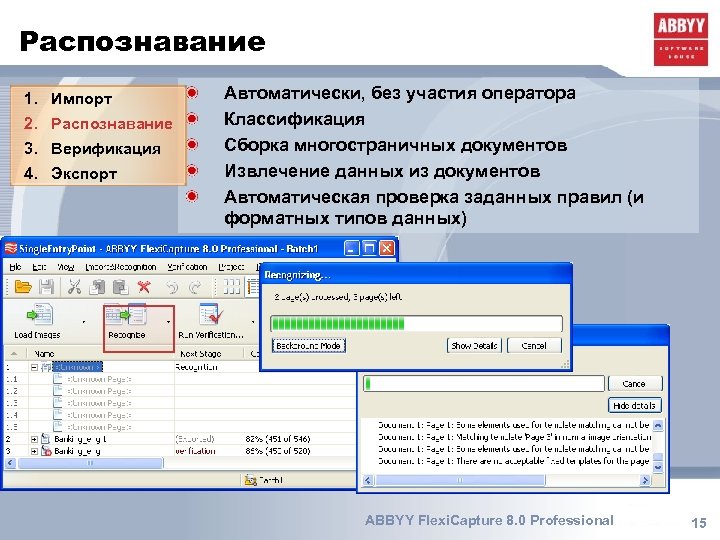Open Run Verification dropdown arrow
Image resolution: width=720 pixels, height=540 pixels.
point(253,322)
